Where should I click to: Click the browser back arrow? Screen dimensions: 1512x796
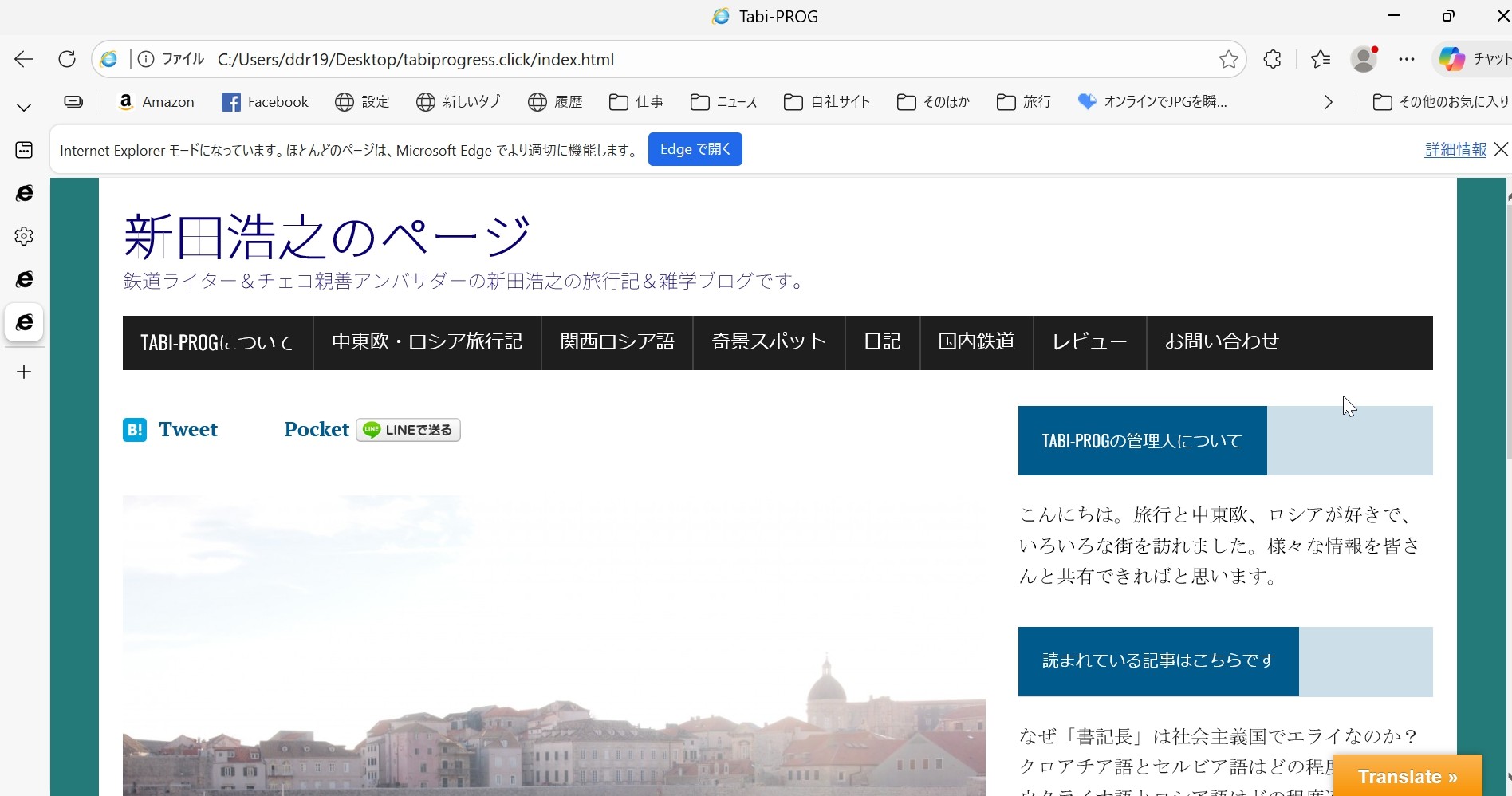(x=24, y=59)
